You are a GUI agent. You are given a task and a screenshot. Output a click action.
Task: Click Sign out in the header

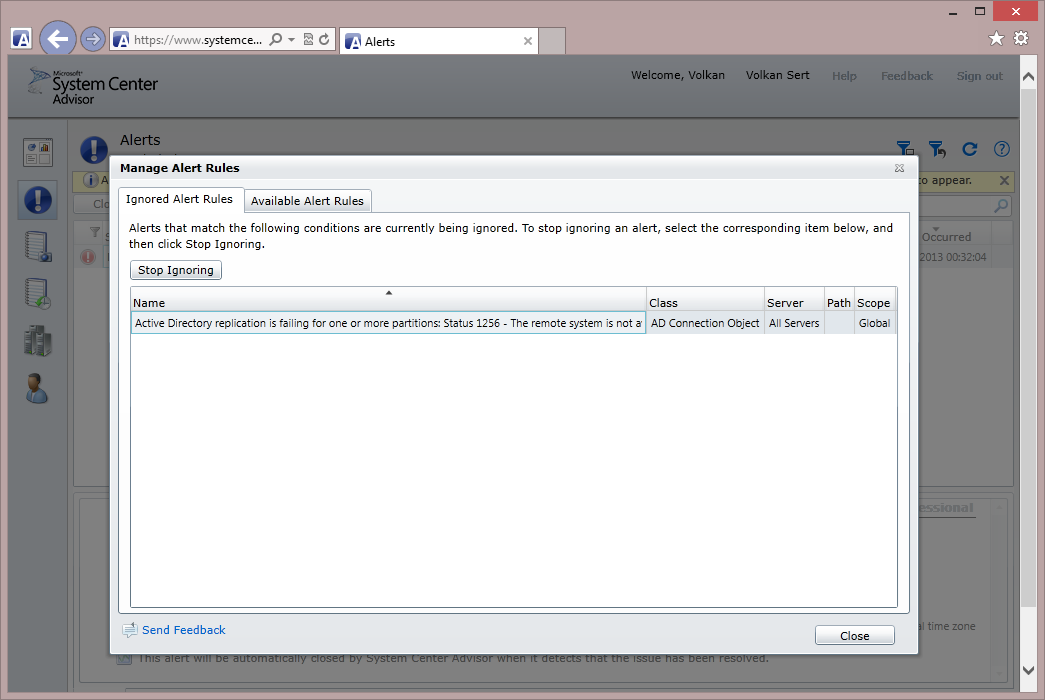(979, 76)
